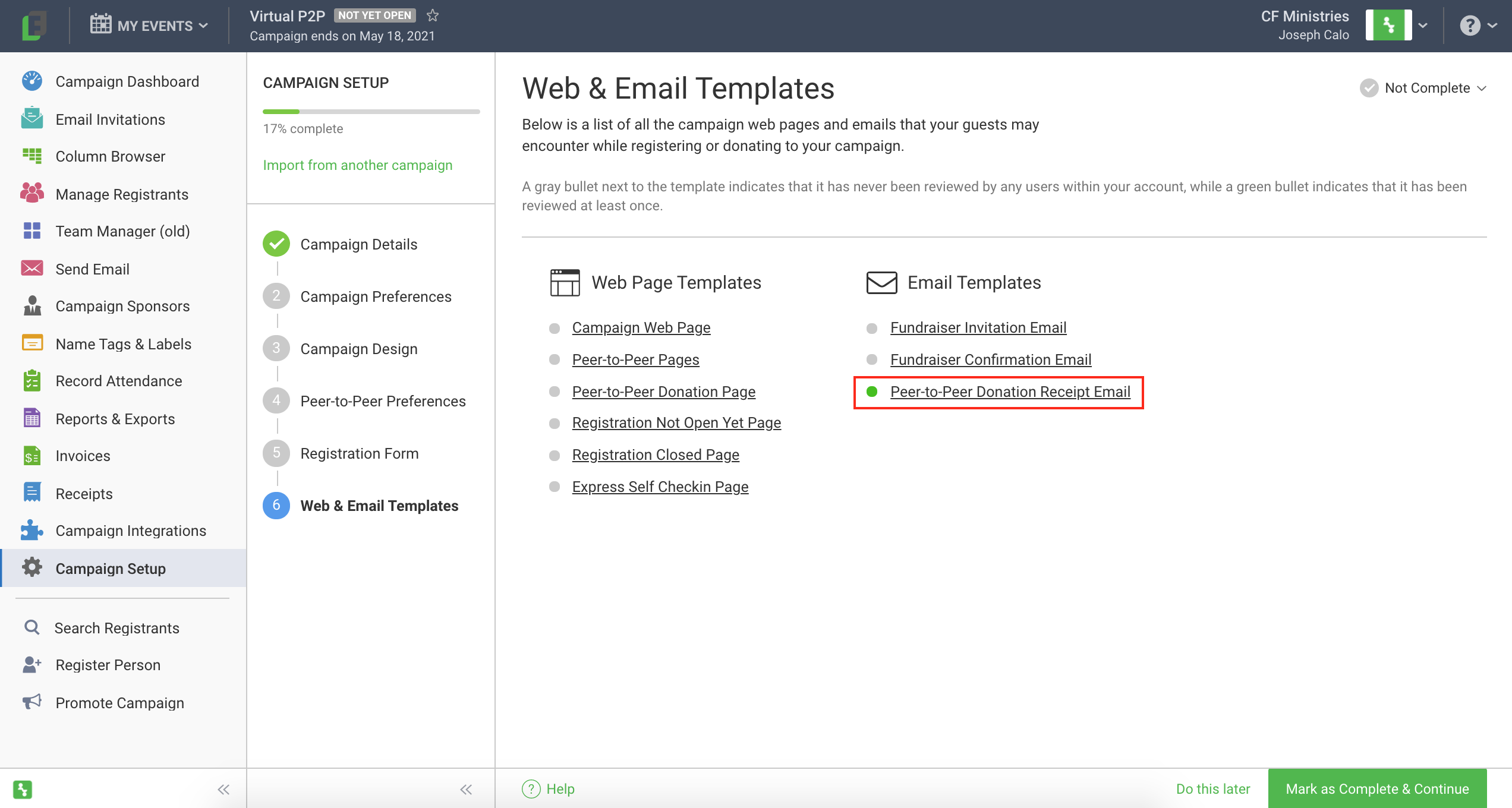Click Mark as Complete & Continue
This screenshot has height=808, width=1512.
coord(1377,788)
